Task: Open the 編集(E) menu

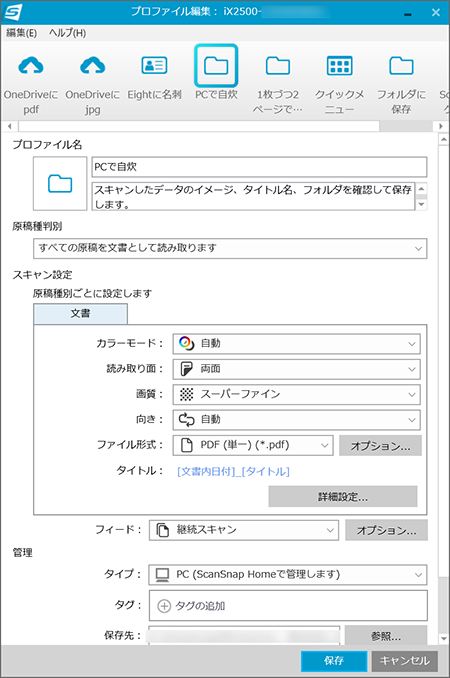Action: click(21, 33)
